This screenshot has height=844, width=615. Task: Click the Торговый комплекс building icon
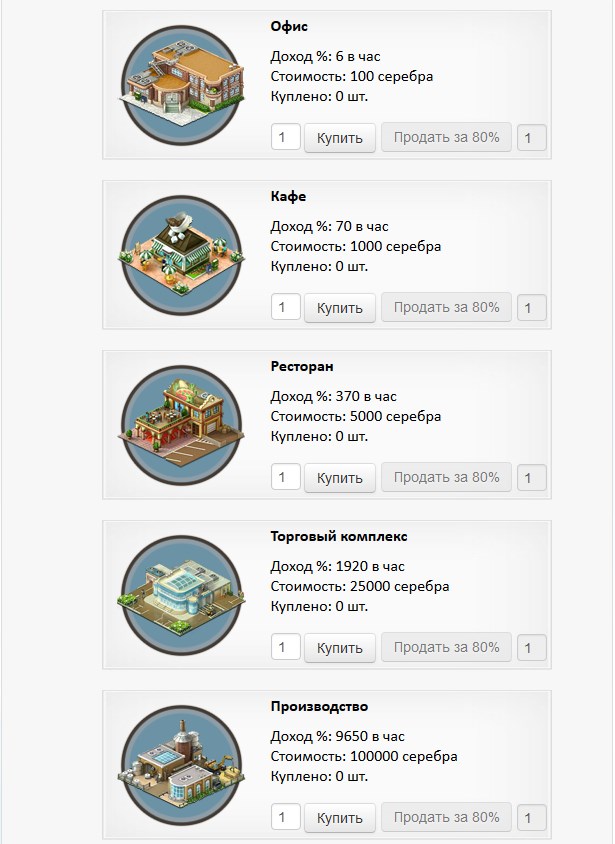coord(181,595)
